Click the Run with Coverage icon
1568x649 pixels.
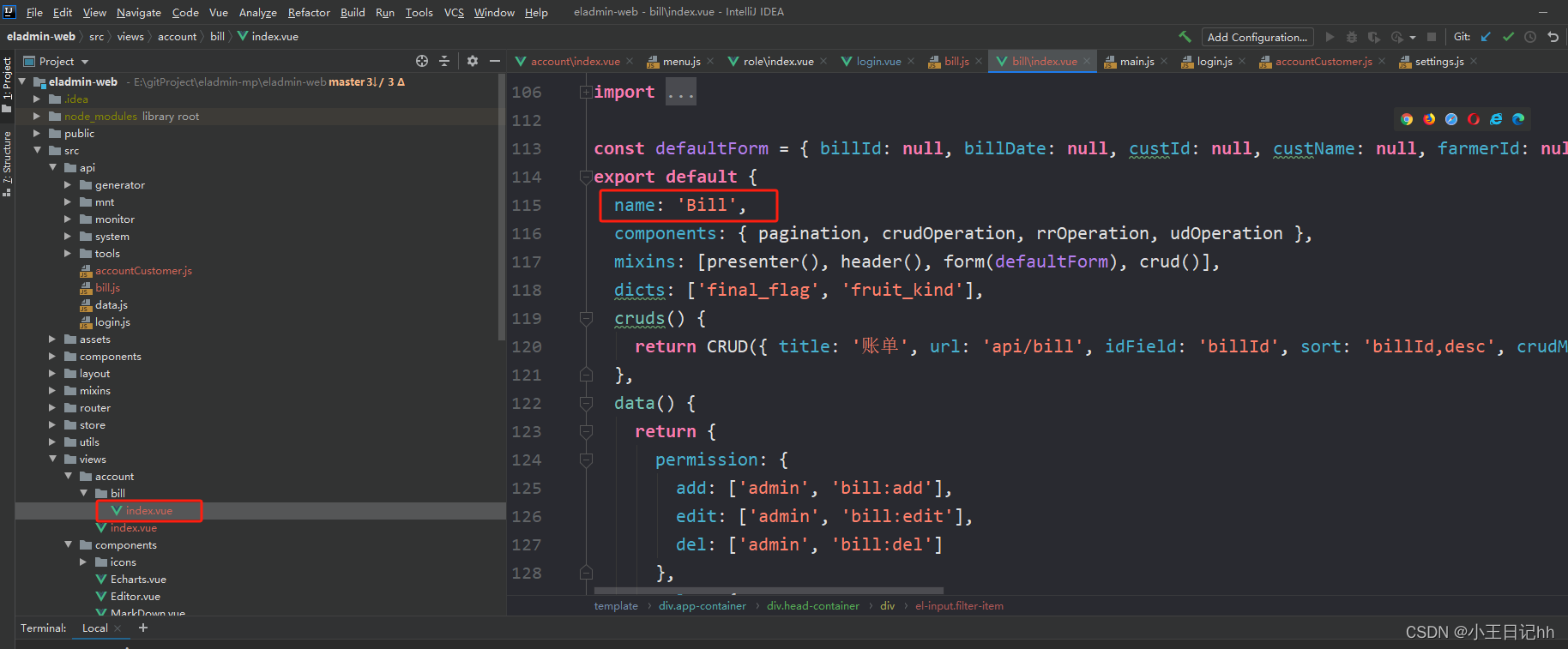(1374, 37)
